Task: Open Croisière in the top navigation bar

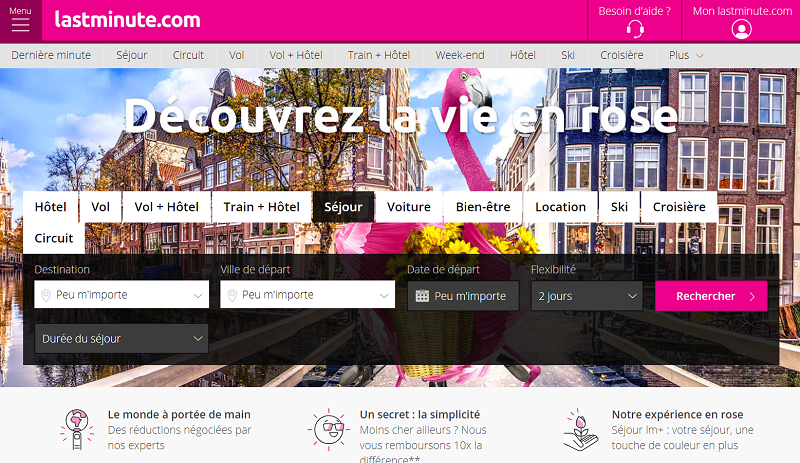Action: point(621,55)
